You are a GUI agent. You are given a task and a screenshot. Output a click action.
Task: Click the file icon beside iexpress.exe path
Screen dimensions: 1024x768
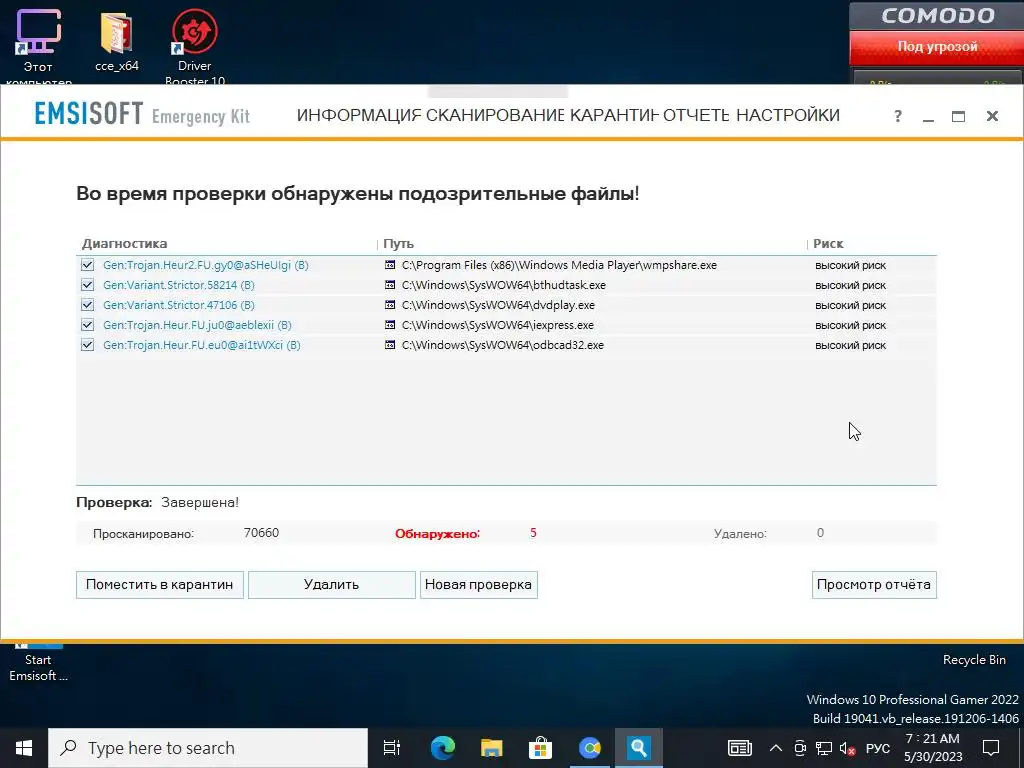[x=390, y=325]
